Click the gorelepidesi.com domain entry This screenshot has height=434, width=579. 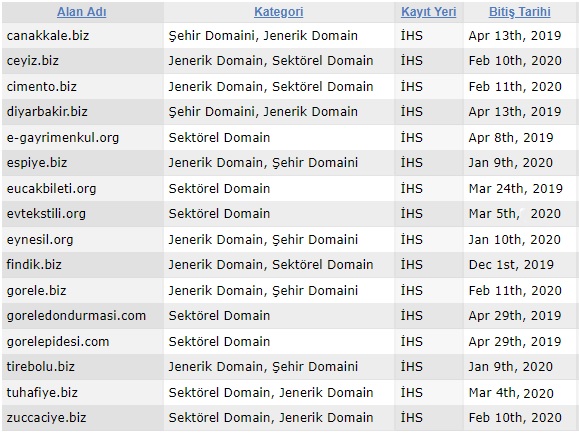coord(58,342)
